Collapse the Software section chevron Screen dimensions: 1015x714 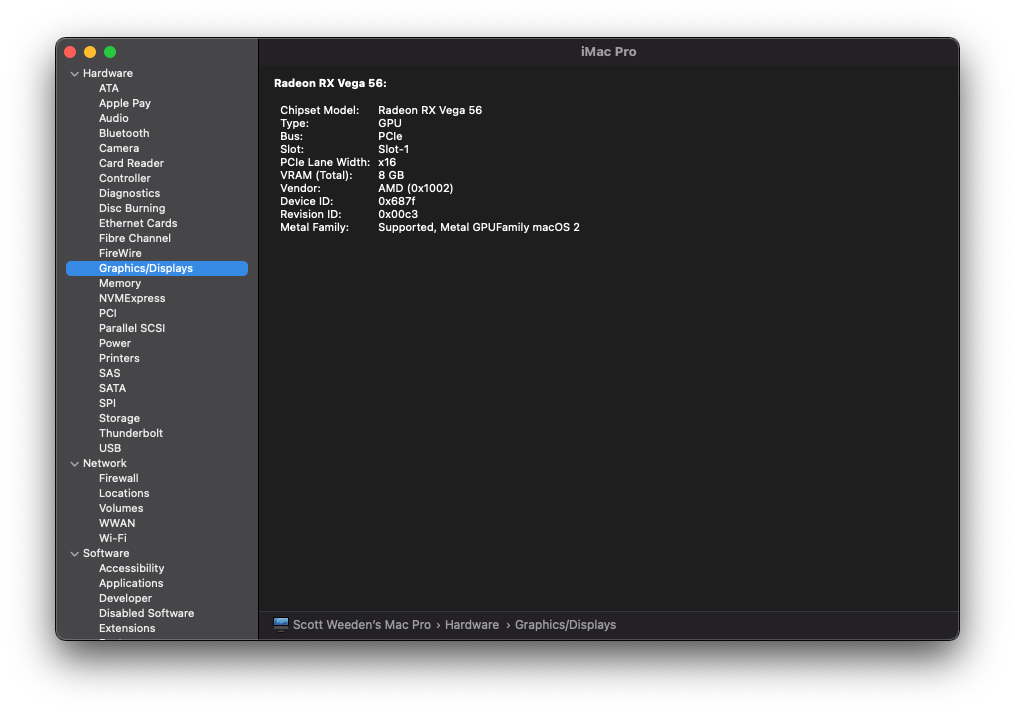(x=74, y=554)
